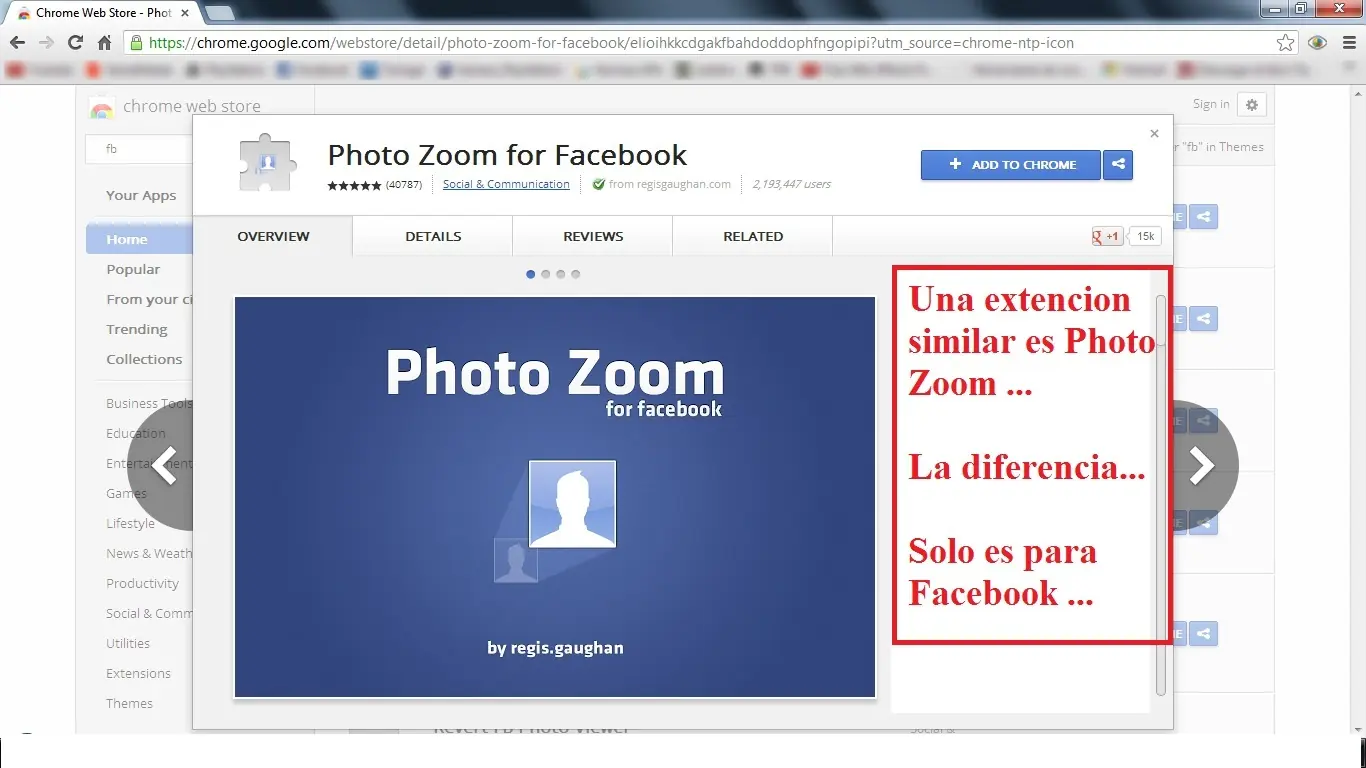The image size is (1366, 768).
Task: Close the Chrome Web Store browser tab
Action: (x=184, y=13)
